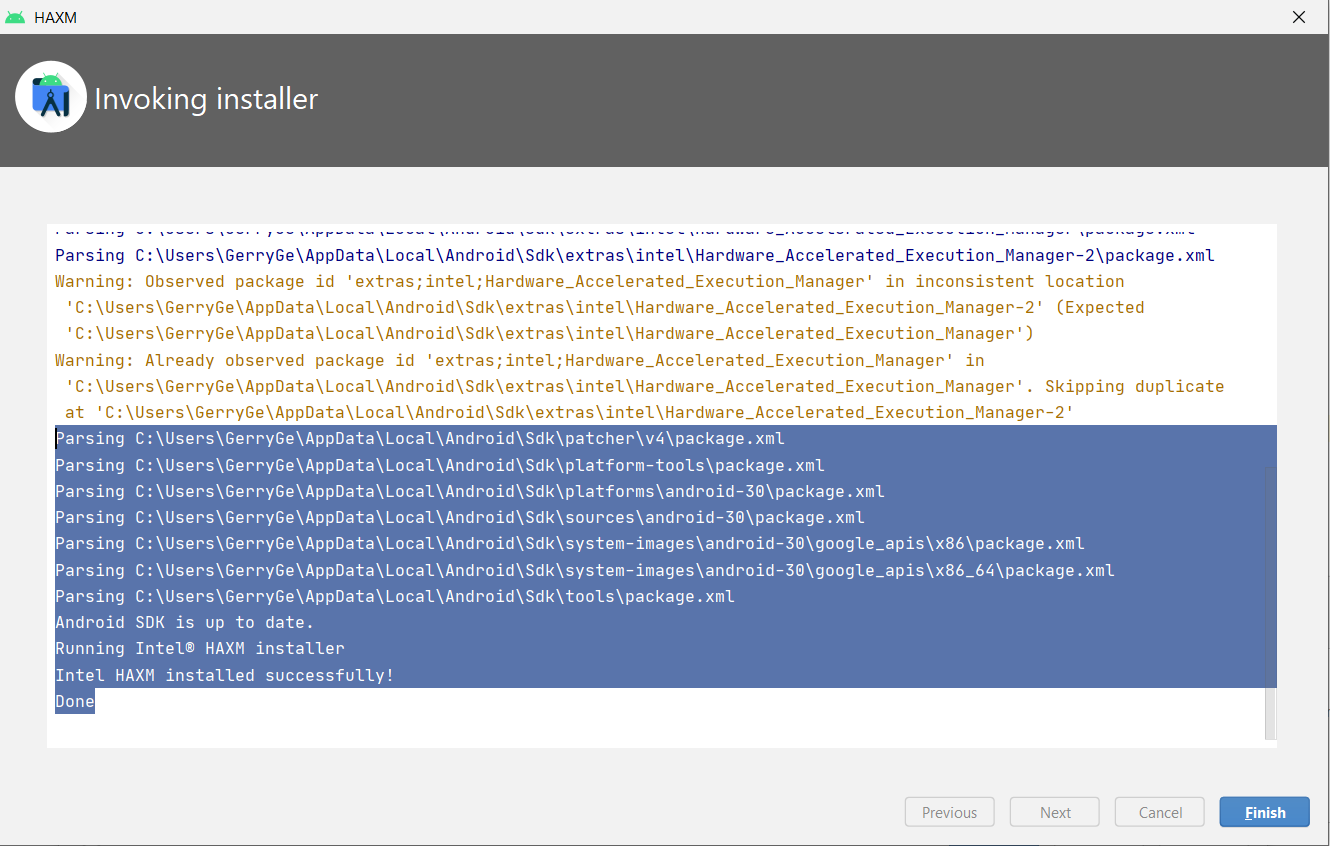Click the Cancel button
The width and height of the screenshot is (1330, 846).
[1160, 812]
